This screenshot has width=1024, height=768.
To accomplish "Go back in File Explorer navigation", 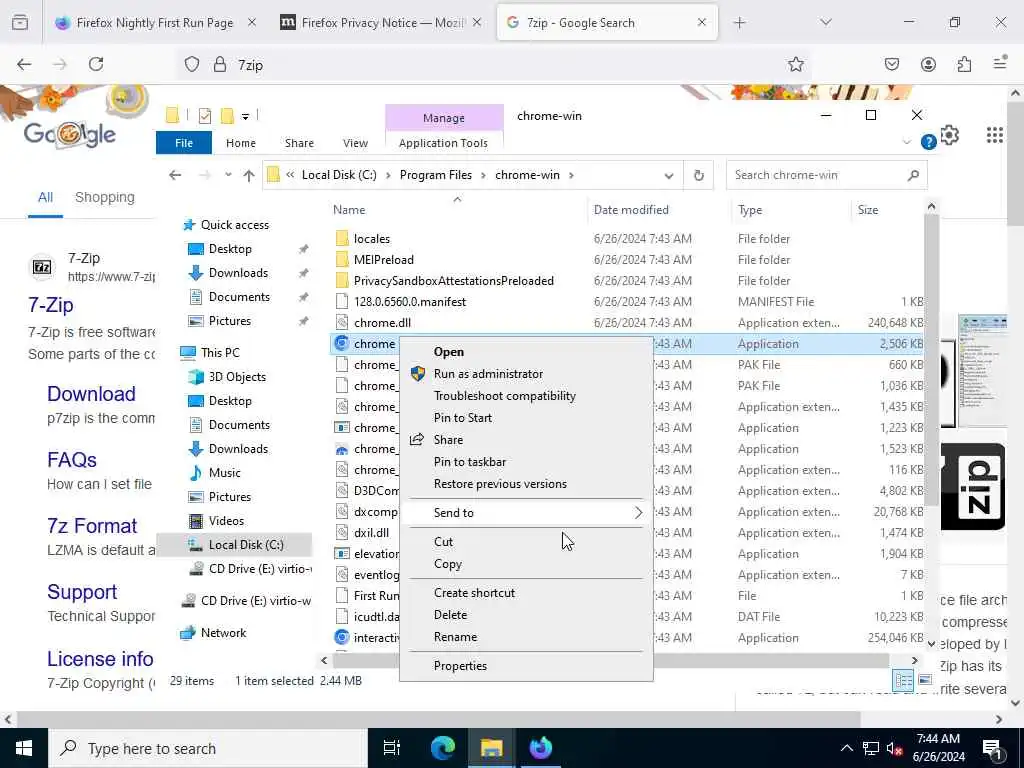I will coord(175,175).
